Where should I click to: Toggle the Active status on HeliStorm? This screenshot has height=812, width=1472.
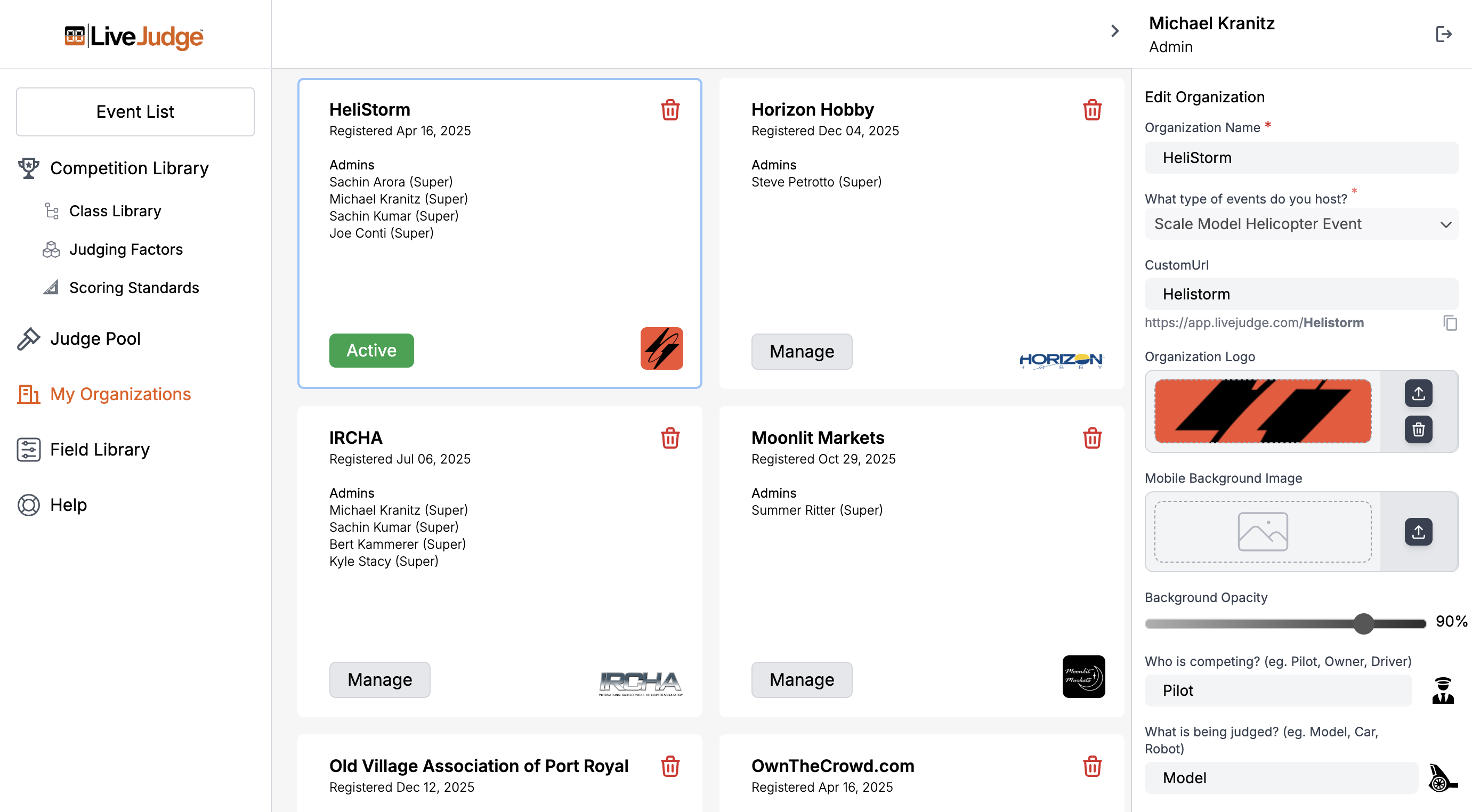371,350
